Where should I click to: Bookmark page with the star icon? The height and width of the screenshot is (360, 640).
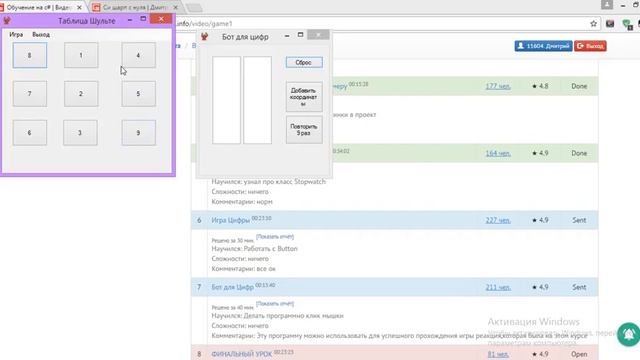click(593, 24)
